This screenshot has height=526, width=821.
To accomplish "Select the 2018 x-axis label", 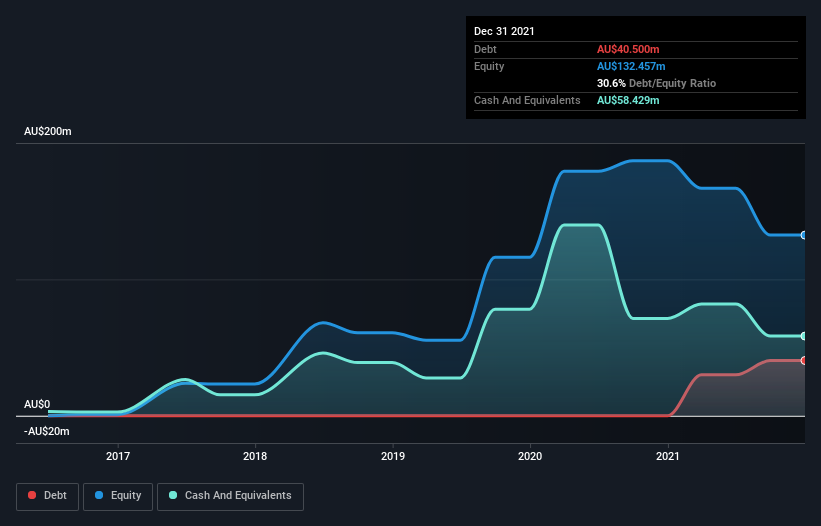I will (255, 456).
